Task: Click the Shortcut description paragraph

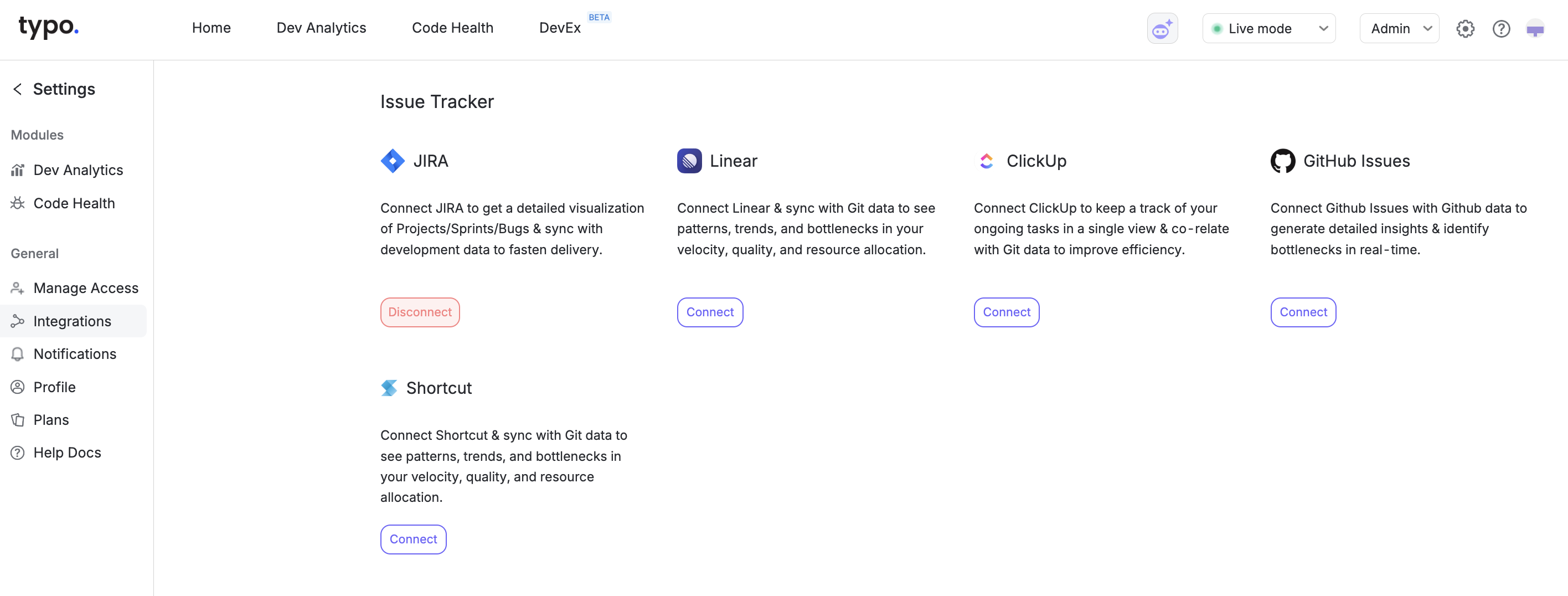Action: tap(503, 466)
